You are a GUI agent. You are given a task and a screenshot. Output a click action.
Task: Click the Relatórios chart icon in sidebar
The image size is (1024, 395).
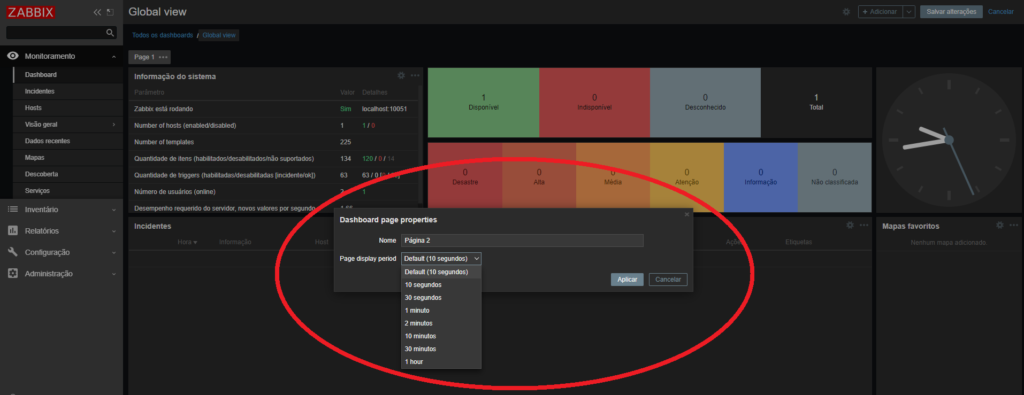pyautogui.click(x=12, y=230)
